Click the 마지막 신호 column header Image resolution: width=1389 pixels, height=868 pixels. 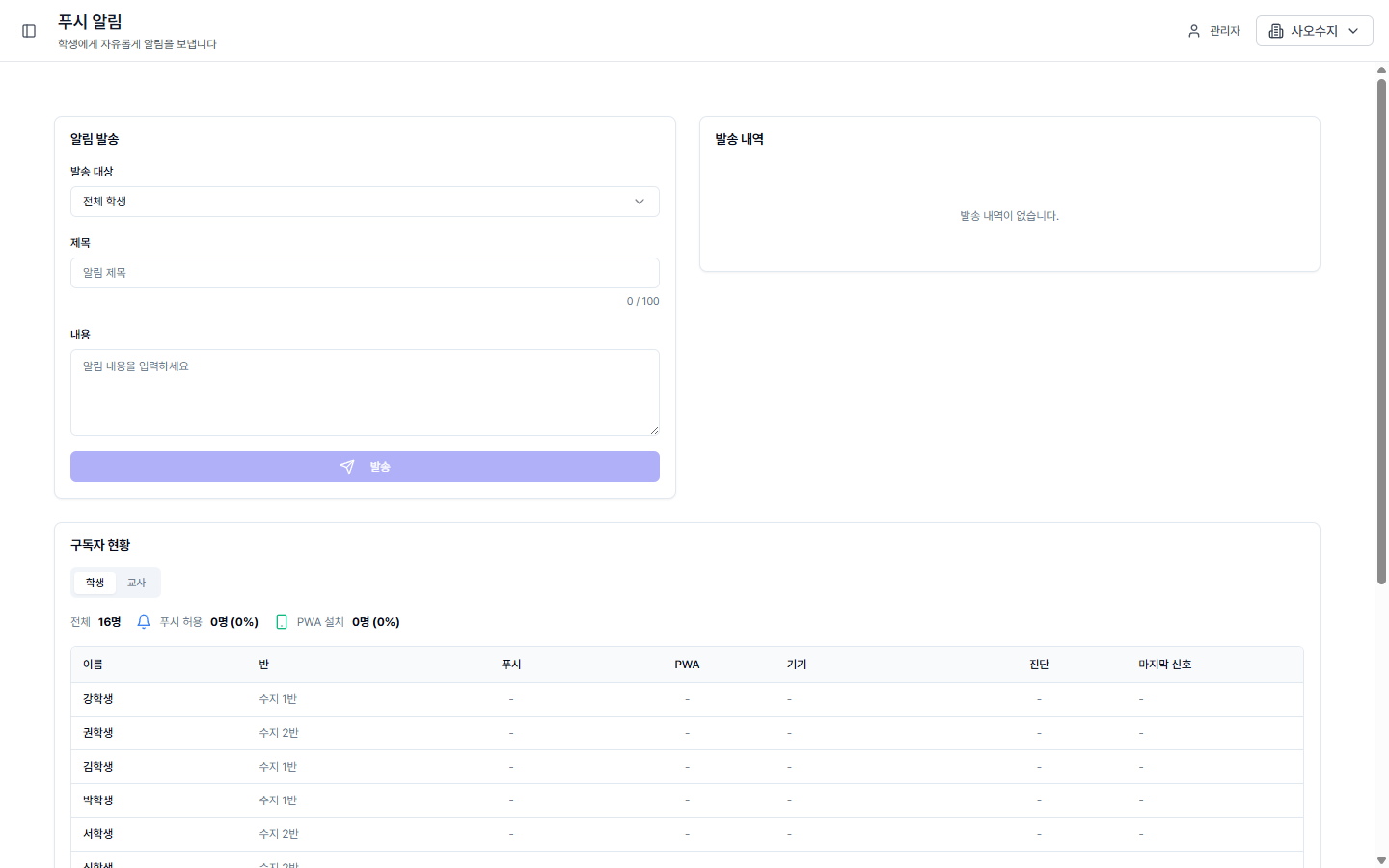pos(1165,665)
